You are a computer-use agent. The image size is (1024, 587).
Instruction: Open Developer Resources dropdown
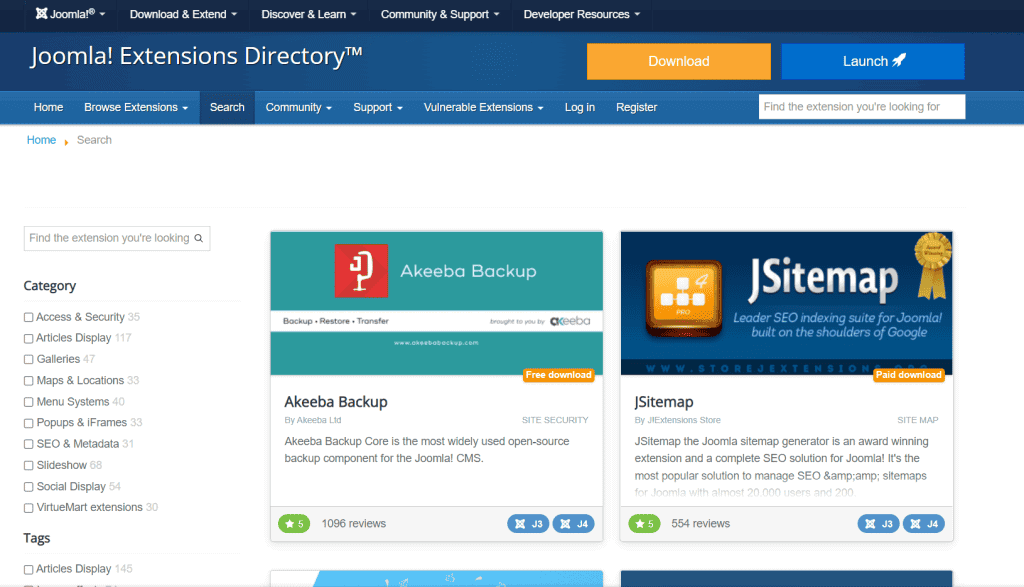[x=582, y=14]
